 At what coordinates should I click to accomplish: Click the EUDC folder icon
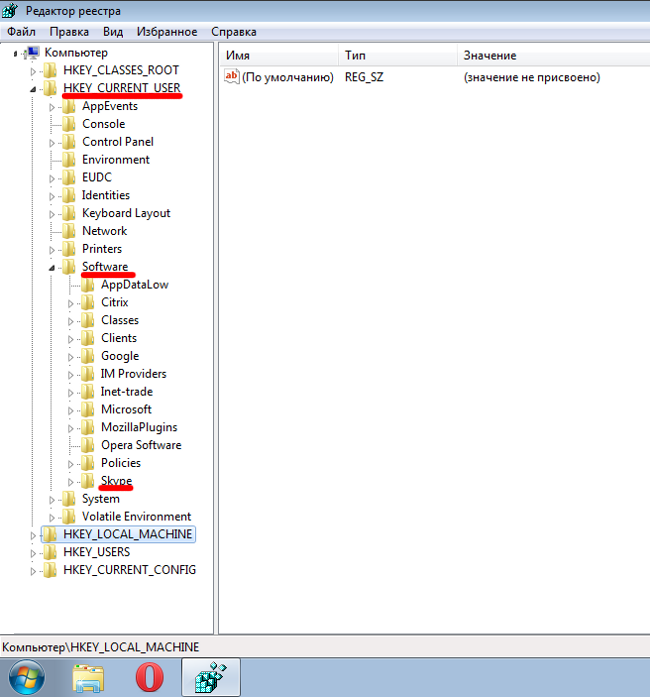[x=69, y=177]
